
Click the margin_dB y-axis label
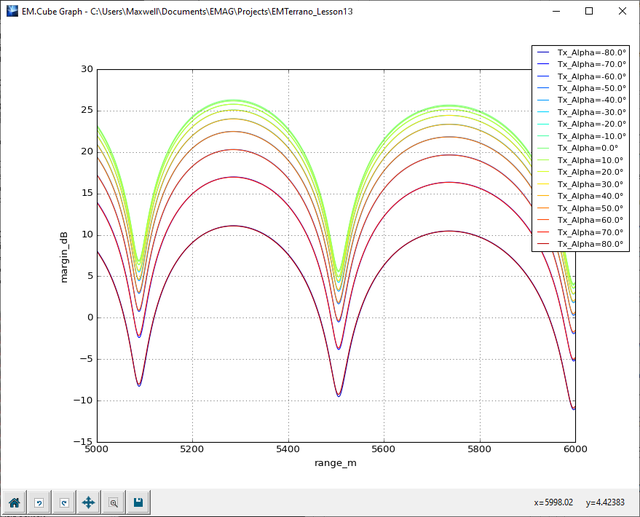coord(64,255)
